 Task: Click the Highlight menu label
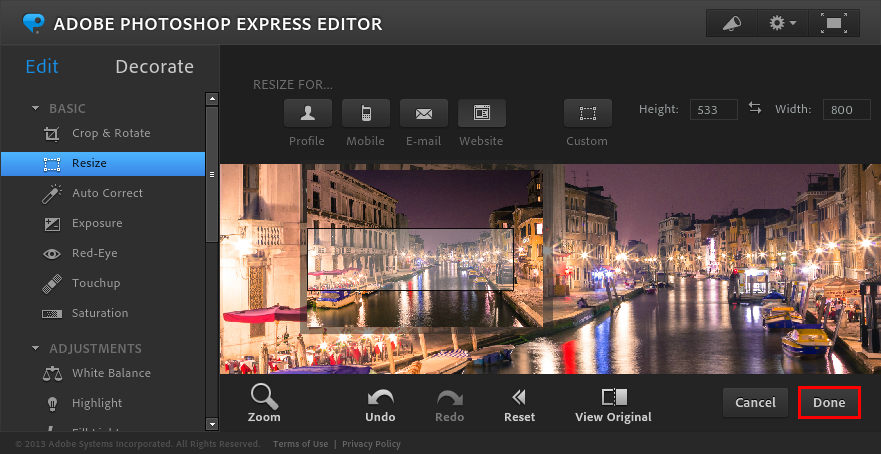[97, 403]
